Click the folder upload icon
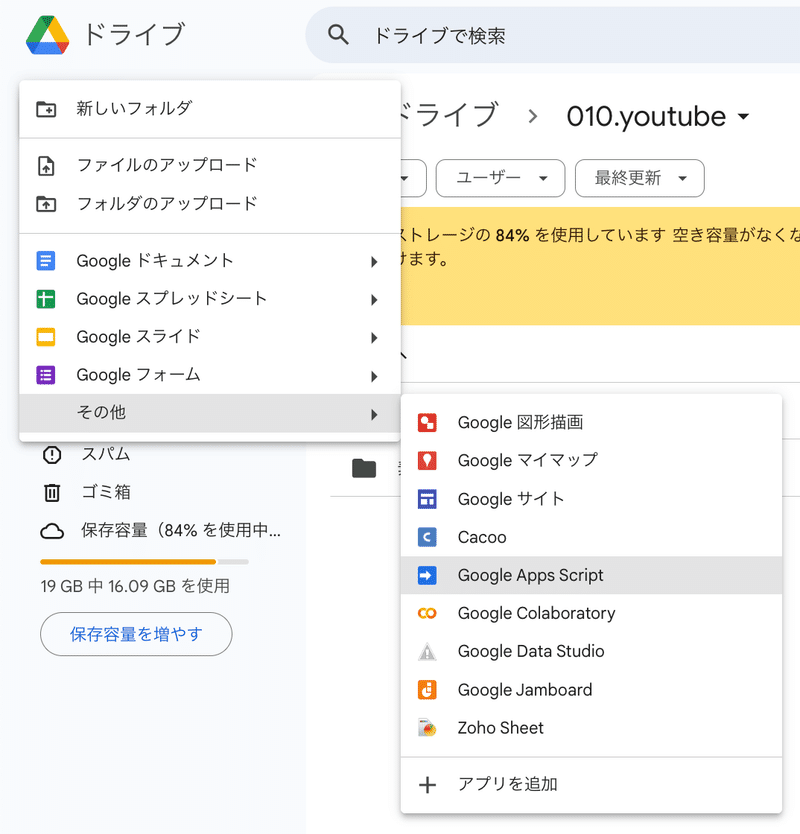 46,204
